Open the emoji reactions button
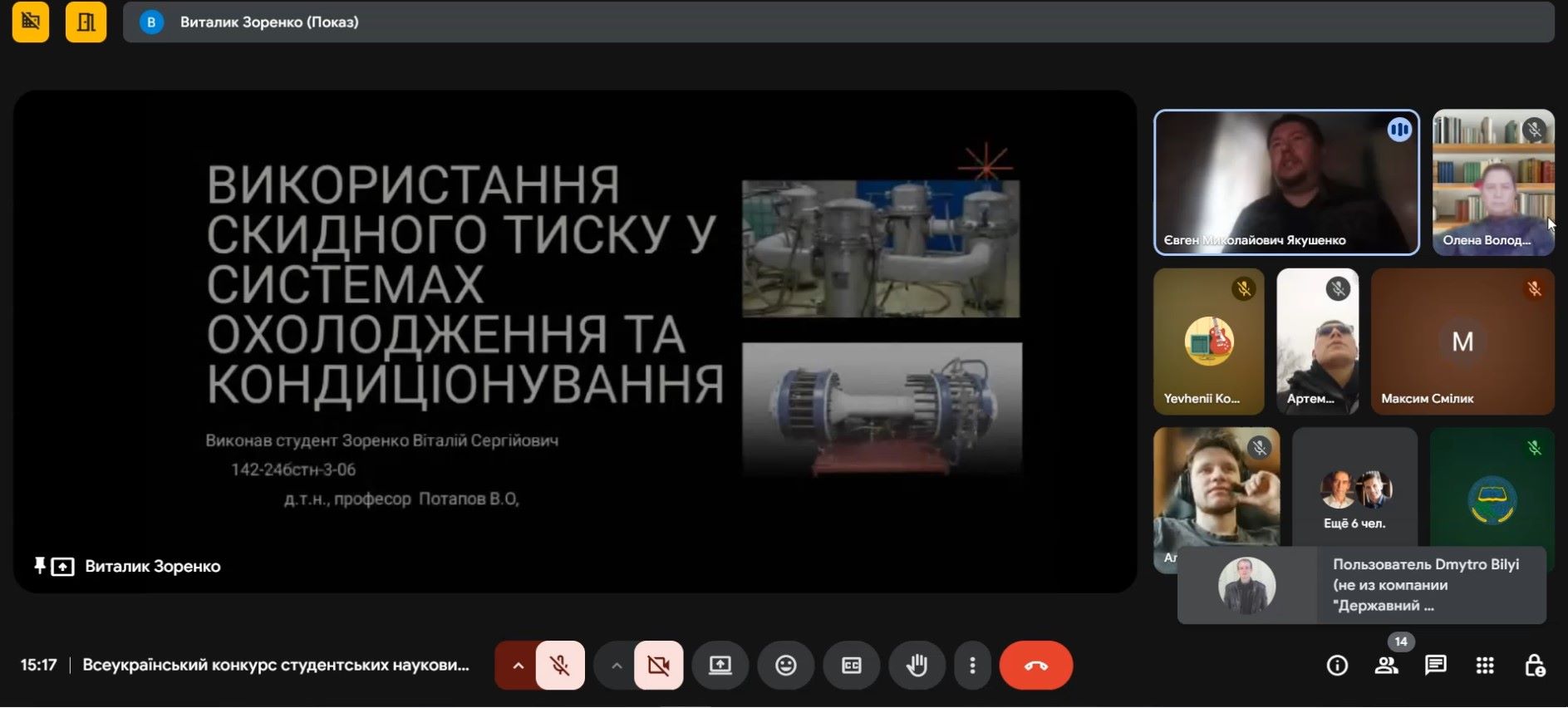Image resolution: width=1568 pixels, height=708 pixels. 785,666
